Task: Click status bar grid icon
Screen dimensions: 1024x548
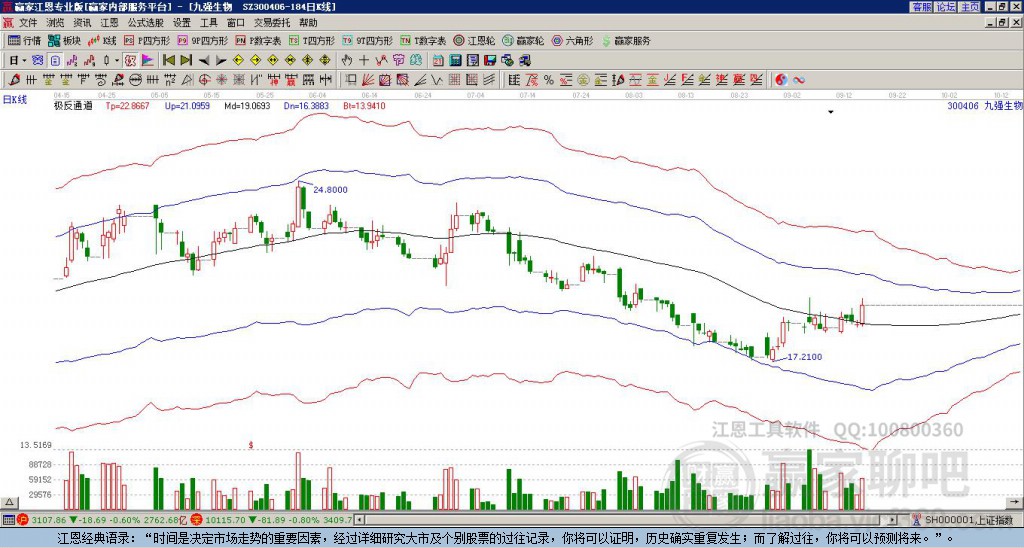Action: [x=8, y=520]
